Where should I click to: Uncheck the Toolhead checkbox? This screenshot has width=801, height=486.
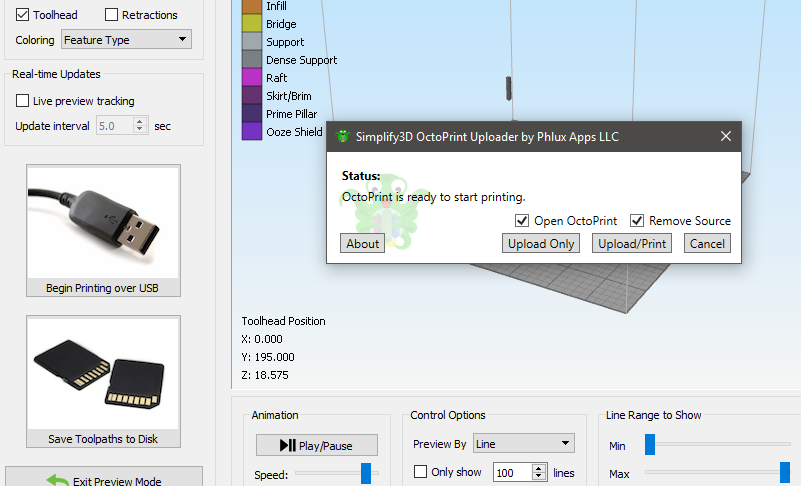[x=22, y=15]
